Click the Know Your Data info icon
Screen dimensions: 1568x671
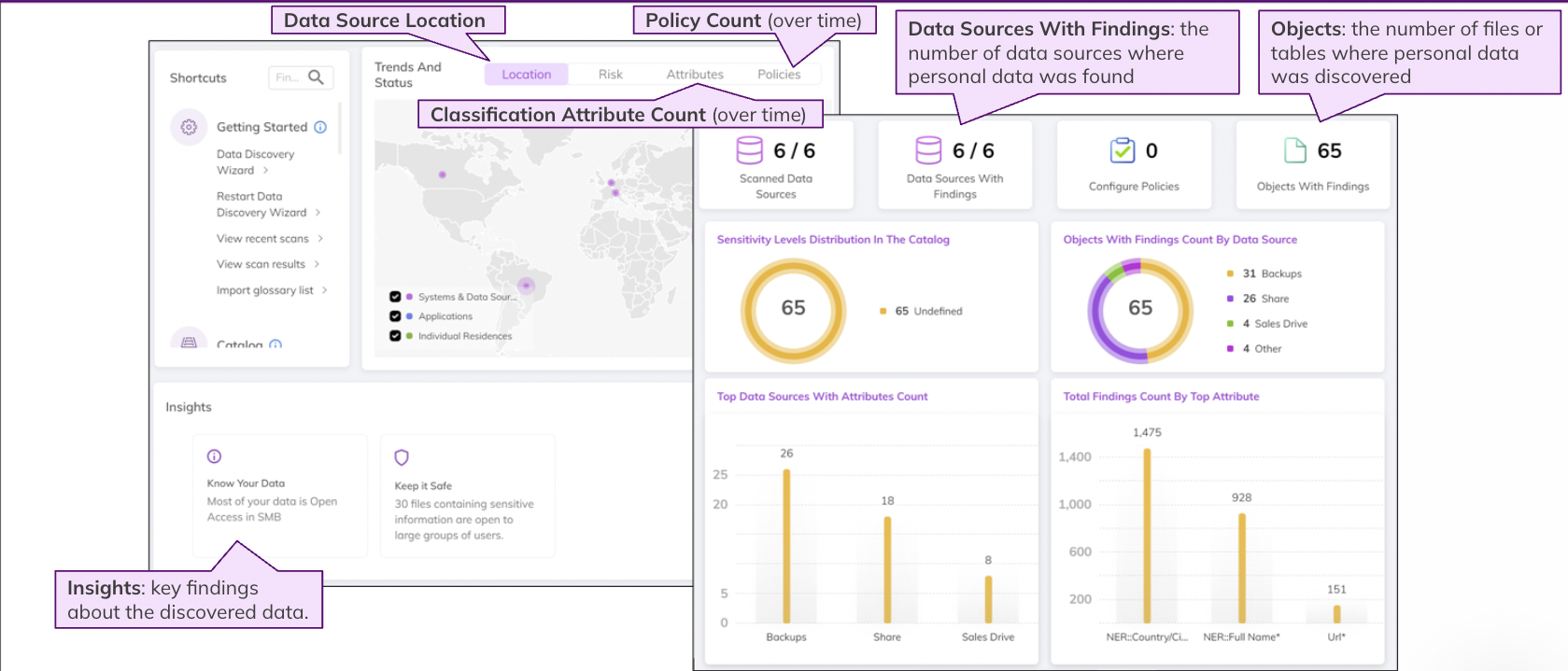[x=214, y=456]
